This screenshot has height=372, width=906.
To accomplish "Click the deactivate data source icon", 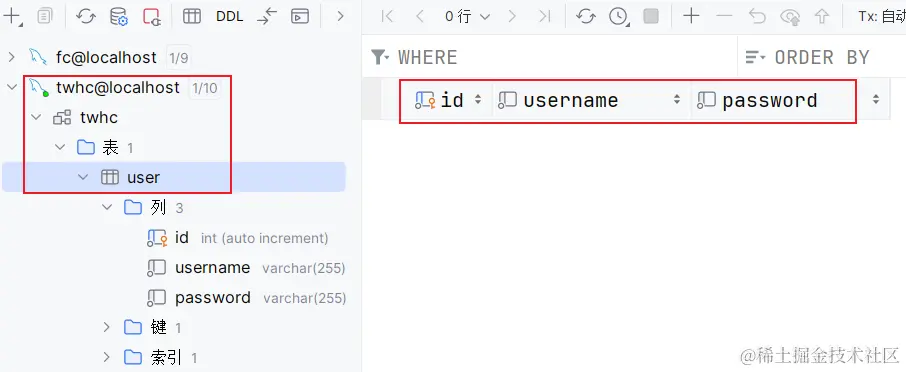I will coord(152,16).
